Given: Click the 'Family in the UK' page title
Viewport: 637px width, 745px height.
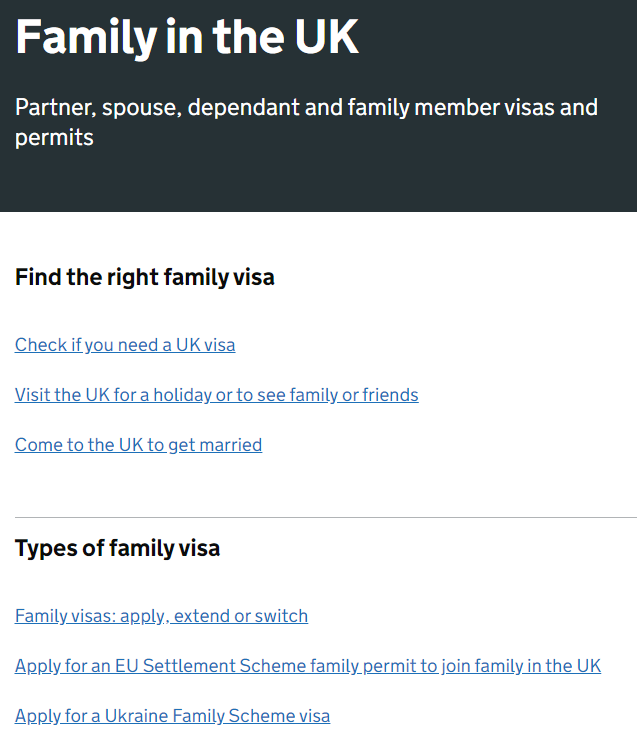Looking at the screenshot, I should [186, 37].
